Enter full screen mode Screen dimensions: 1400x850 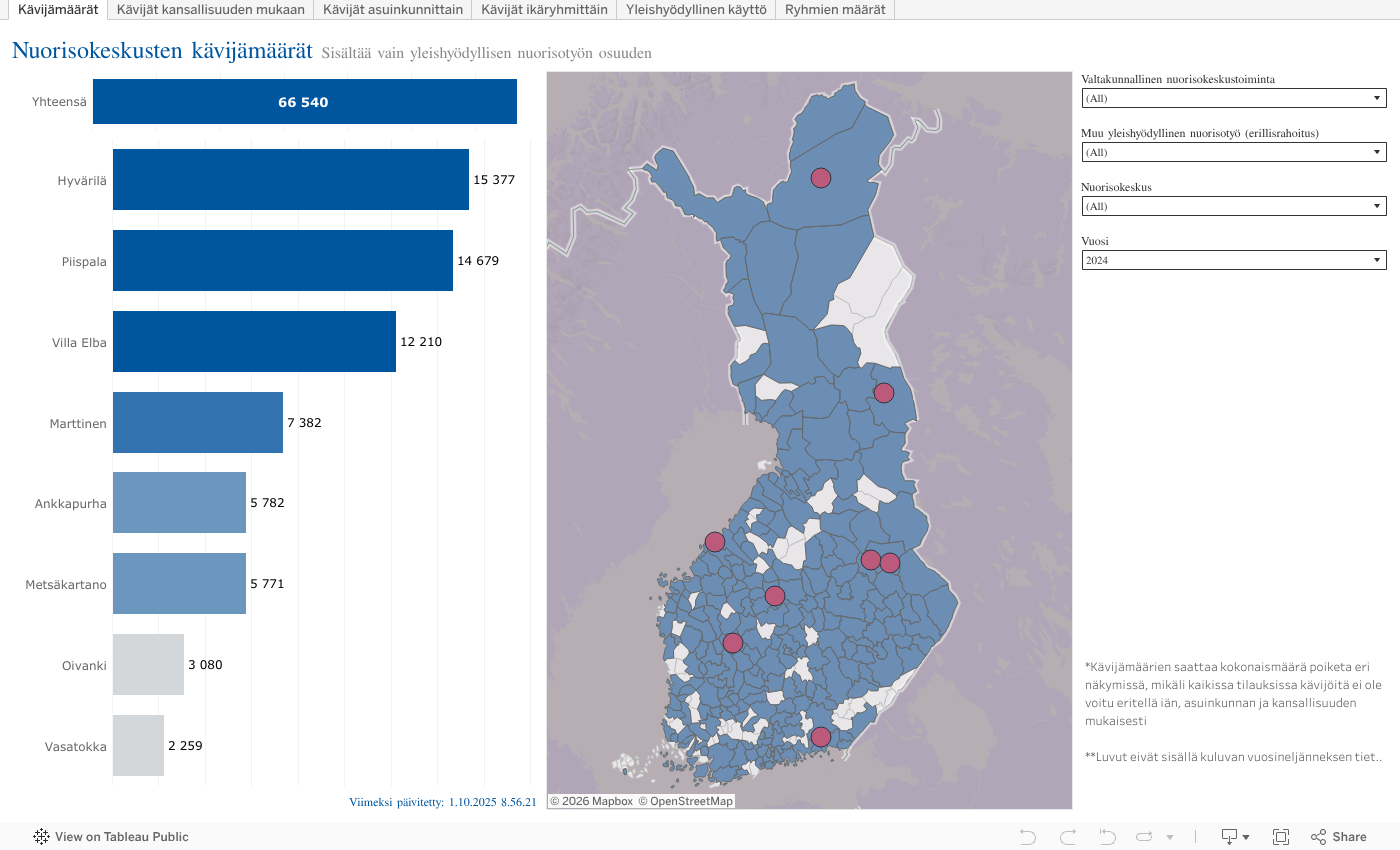1281,837
